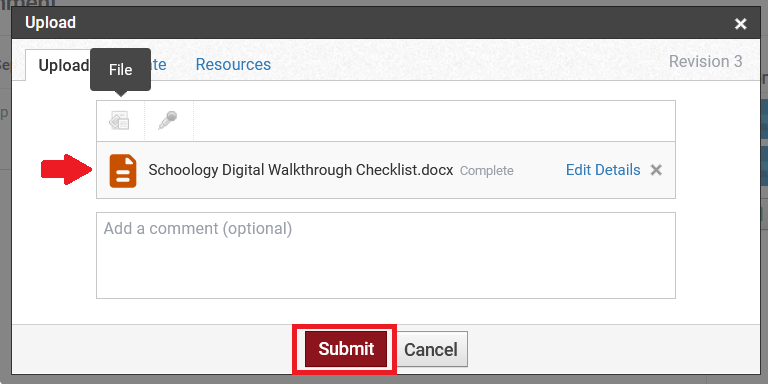Open the partially hidden Create tab
Screen dimensions: 768x384
coord(159,65)
